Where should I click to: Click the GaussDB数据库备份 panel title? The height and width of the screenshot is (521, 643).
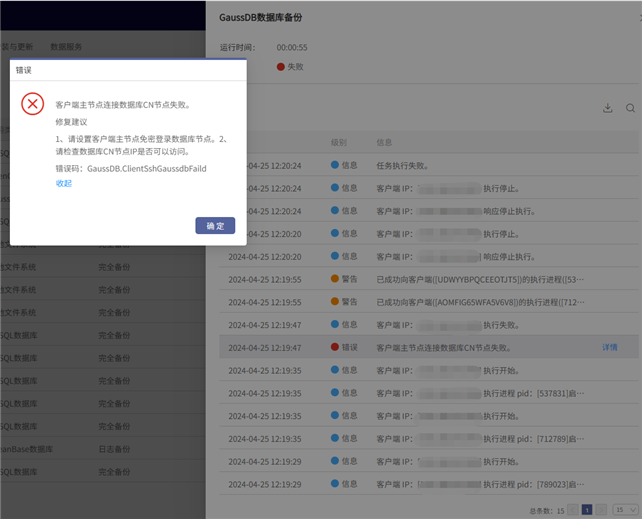[260, 18]
